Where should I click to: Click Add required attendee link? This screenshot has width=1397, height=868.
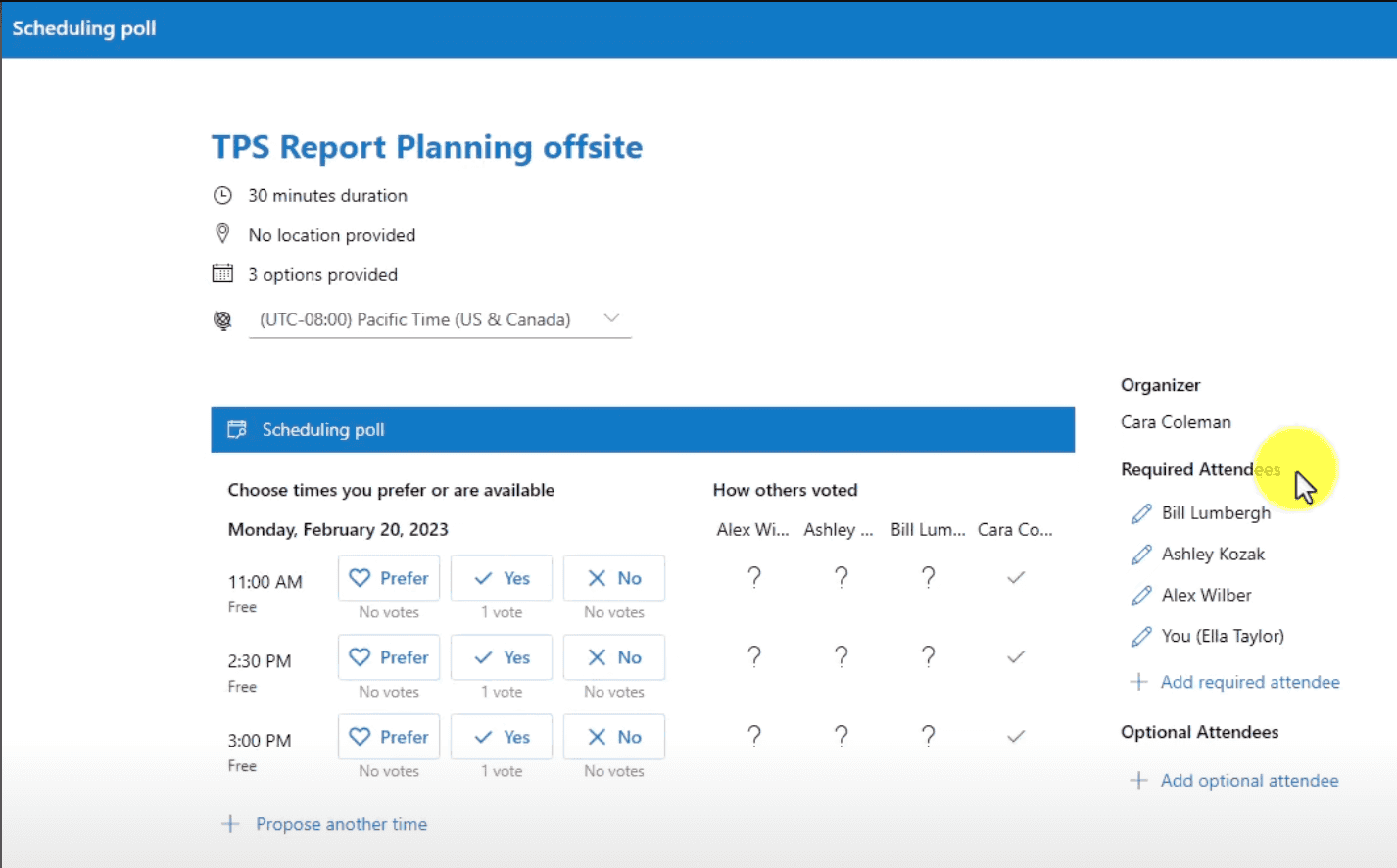coord(1249,682)
